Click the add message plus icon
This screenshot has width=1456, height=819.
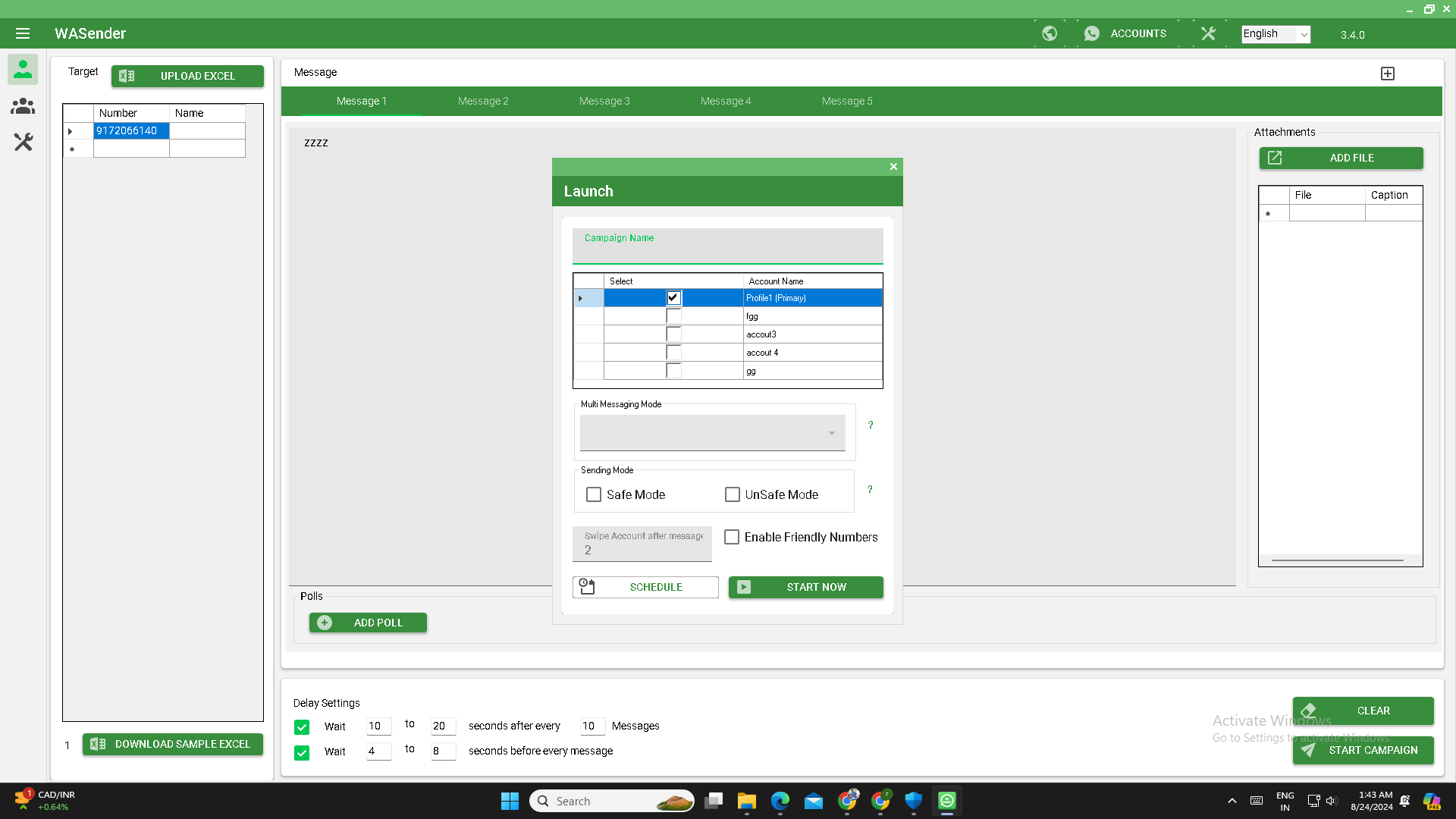point(1387,74)
